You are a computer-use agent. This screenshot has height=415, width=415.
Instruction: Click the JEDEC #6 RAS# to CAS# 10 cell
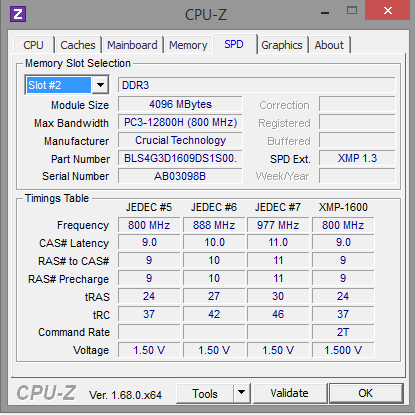(x=214, y=260)
